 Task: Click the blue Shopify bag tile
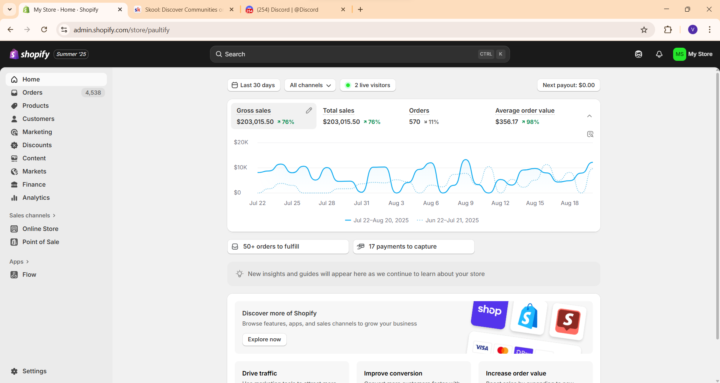click(x=528, y=316)
